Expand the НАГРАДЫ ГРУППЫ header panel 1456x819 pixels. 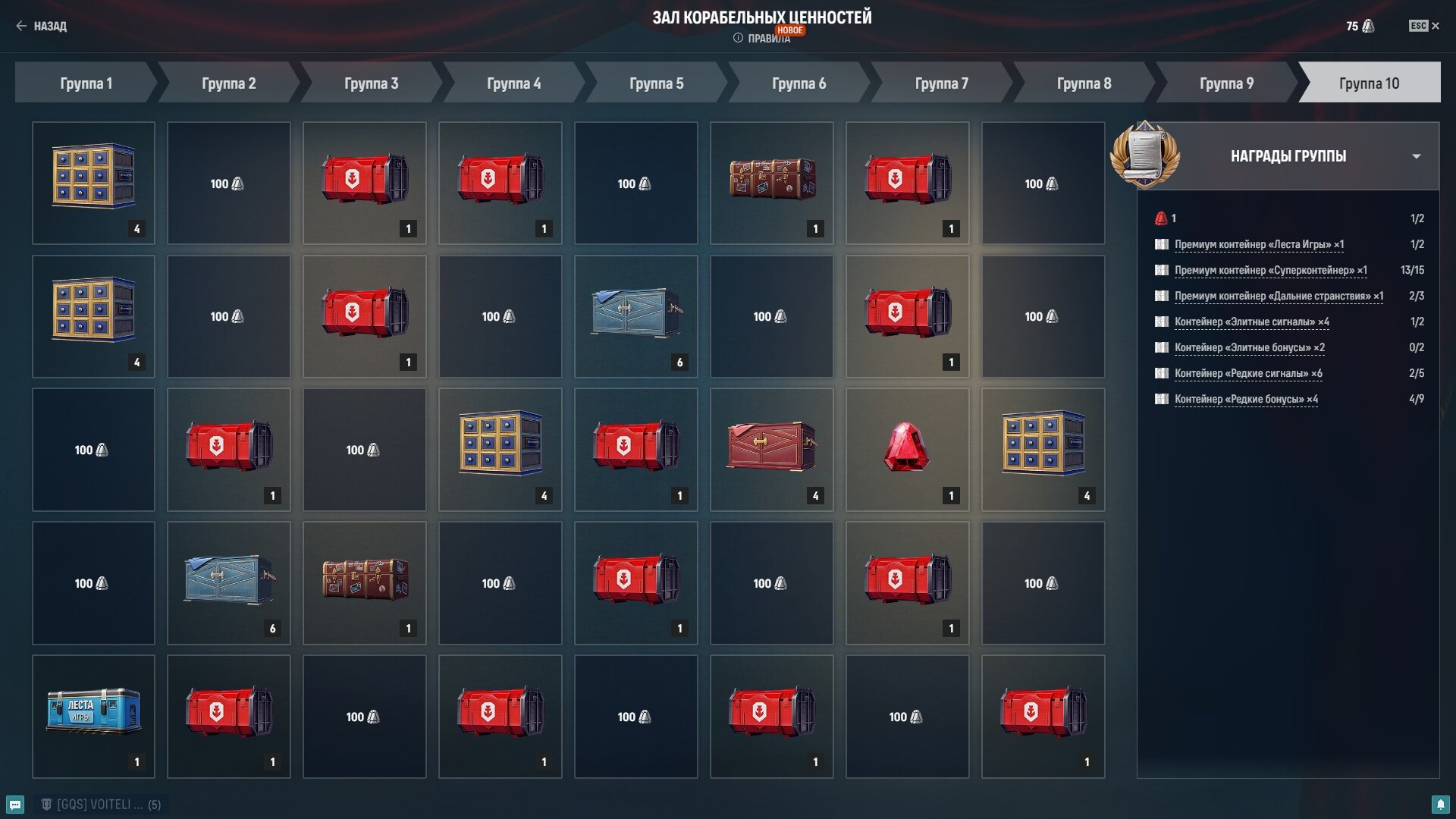click(1288, 156)
